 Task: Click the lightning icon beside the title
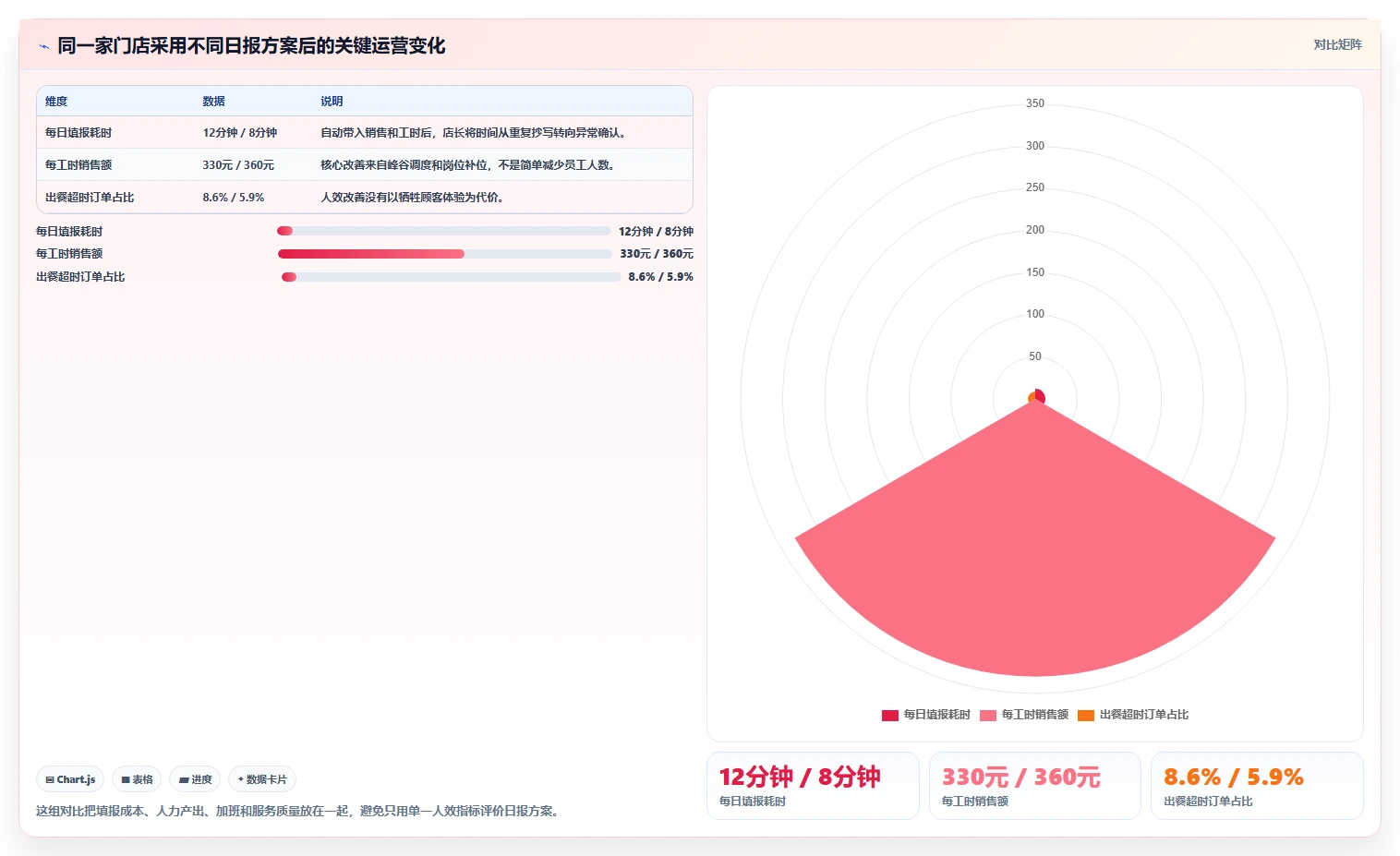pyautogui.click(x=43, y=46)
